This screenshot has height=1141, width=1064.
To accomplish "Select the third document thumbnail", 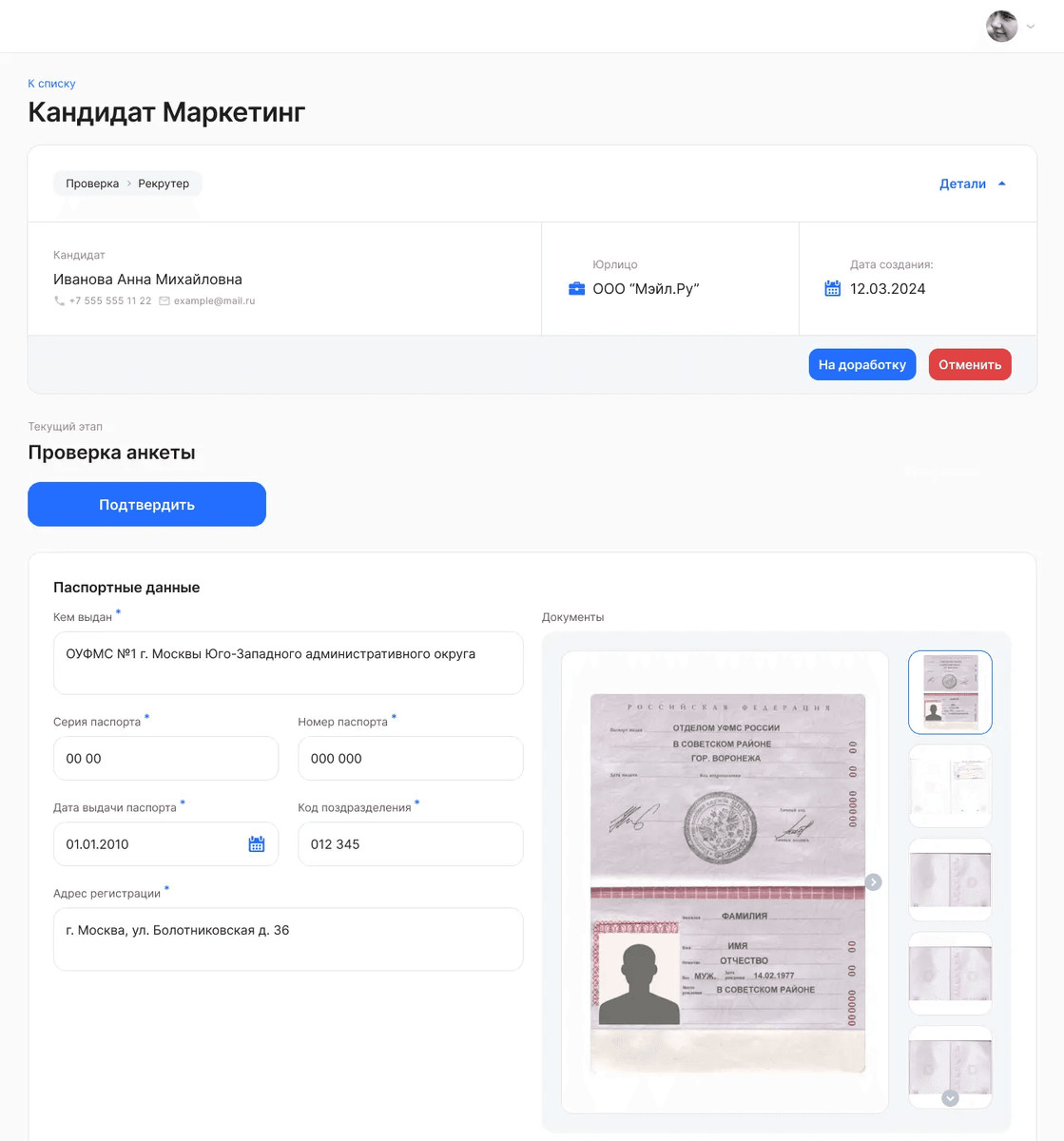I will click(x=950, y=880).
